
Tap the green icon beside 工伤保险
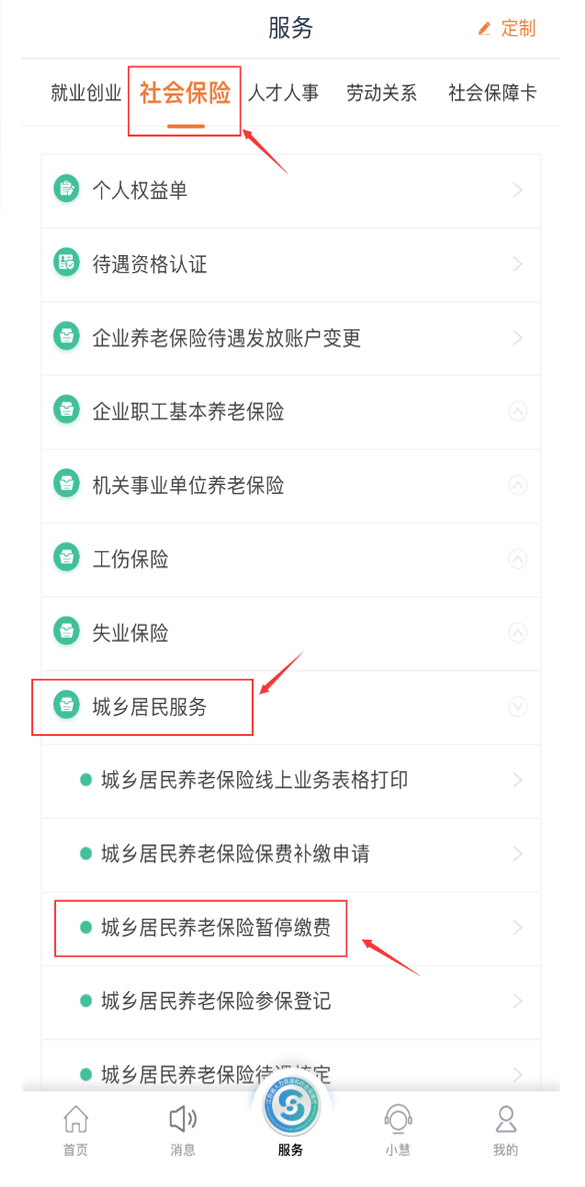click(x=67, y=559)
